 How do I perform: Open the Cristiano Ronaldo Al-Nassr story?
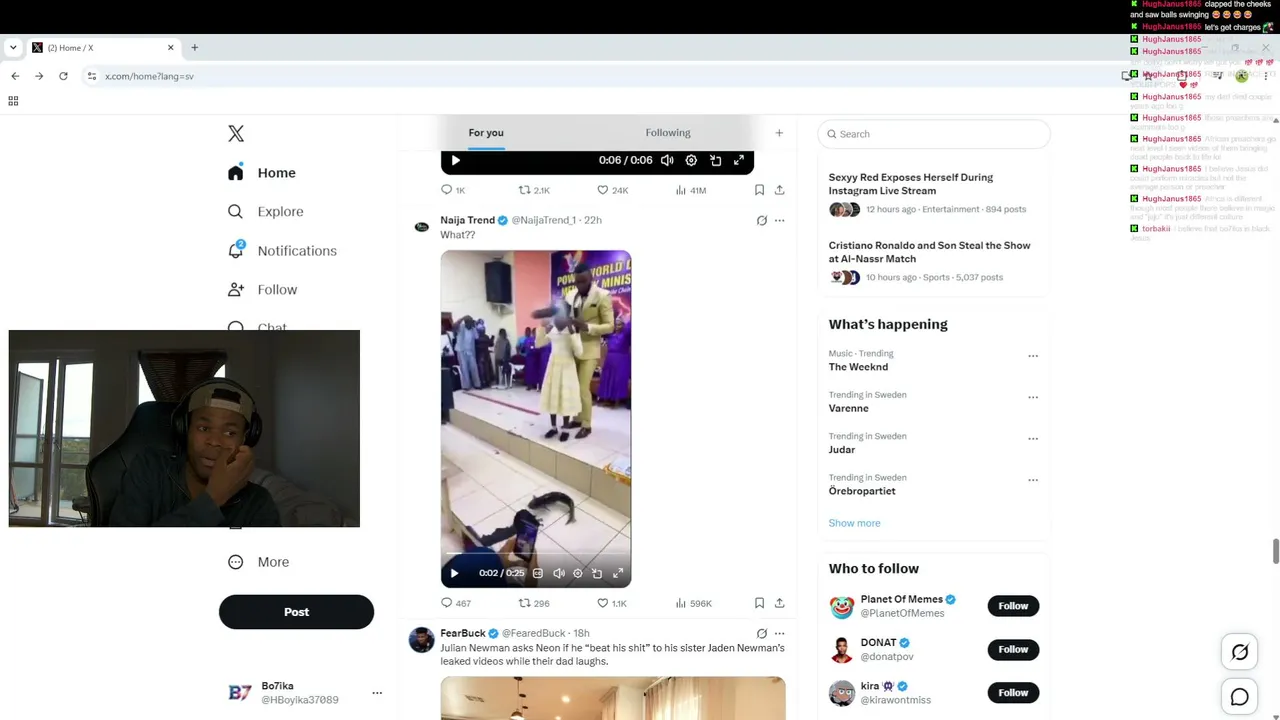tap(934, 261)
